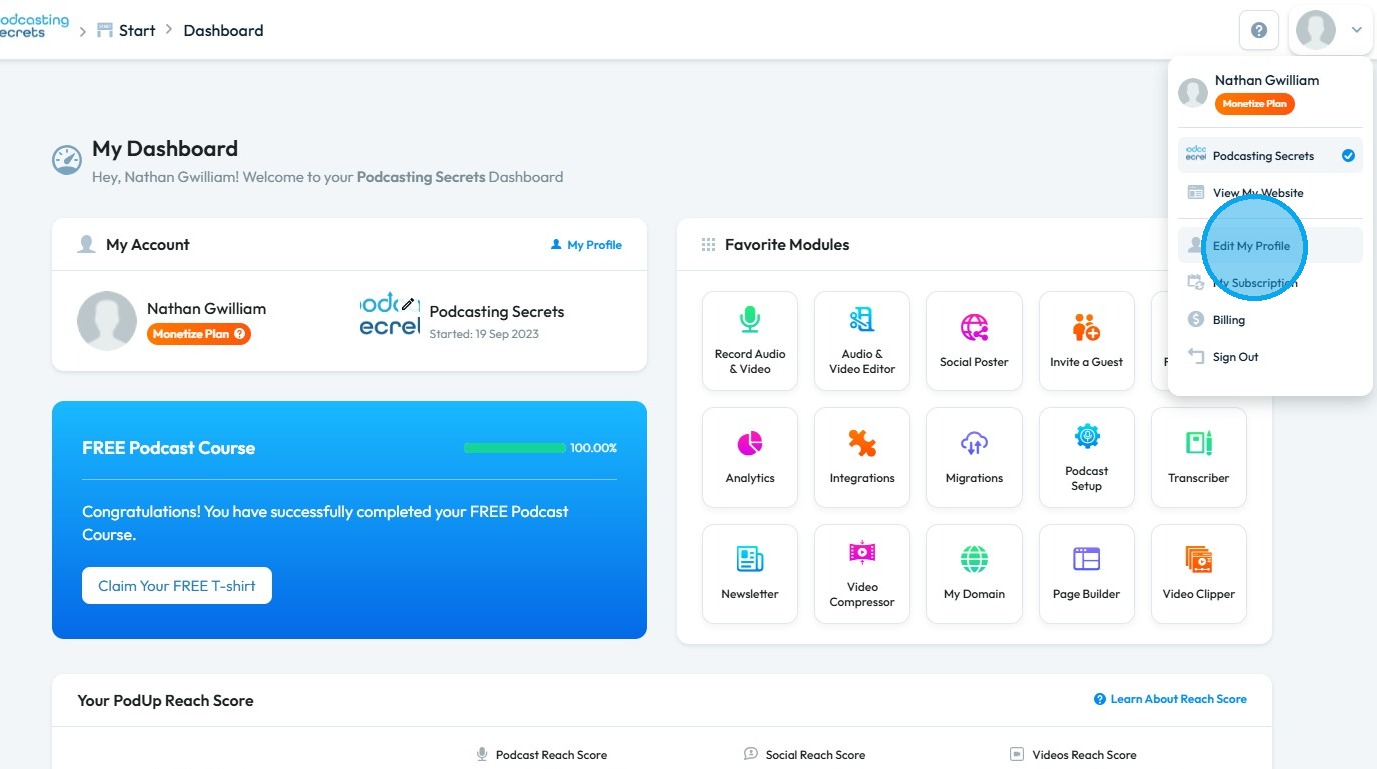Screen dimensions: 1377x769
Task: Choose View My Website from menu
Action: (1270, 193)
